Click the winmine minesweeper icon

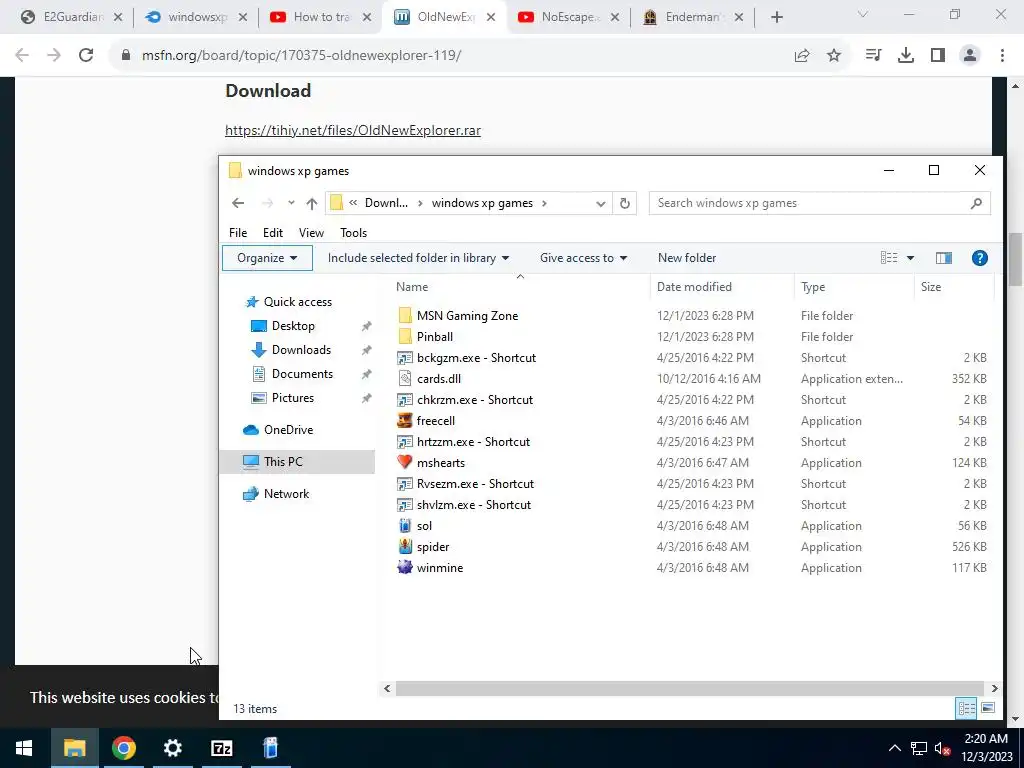coord(405,568)
